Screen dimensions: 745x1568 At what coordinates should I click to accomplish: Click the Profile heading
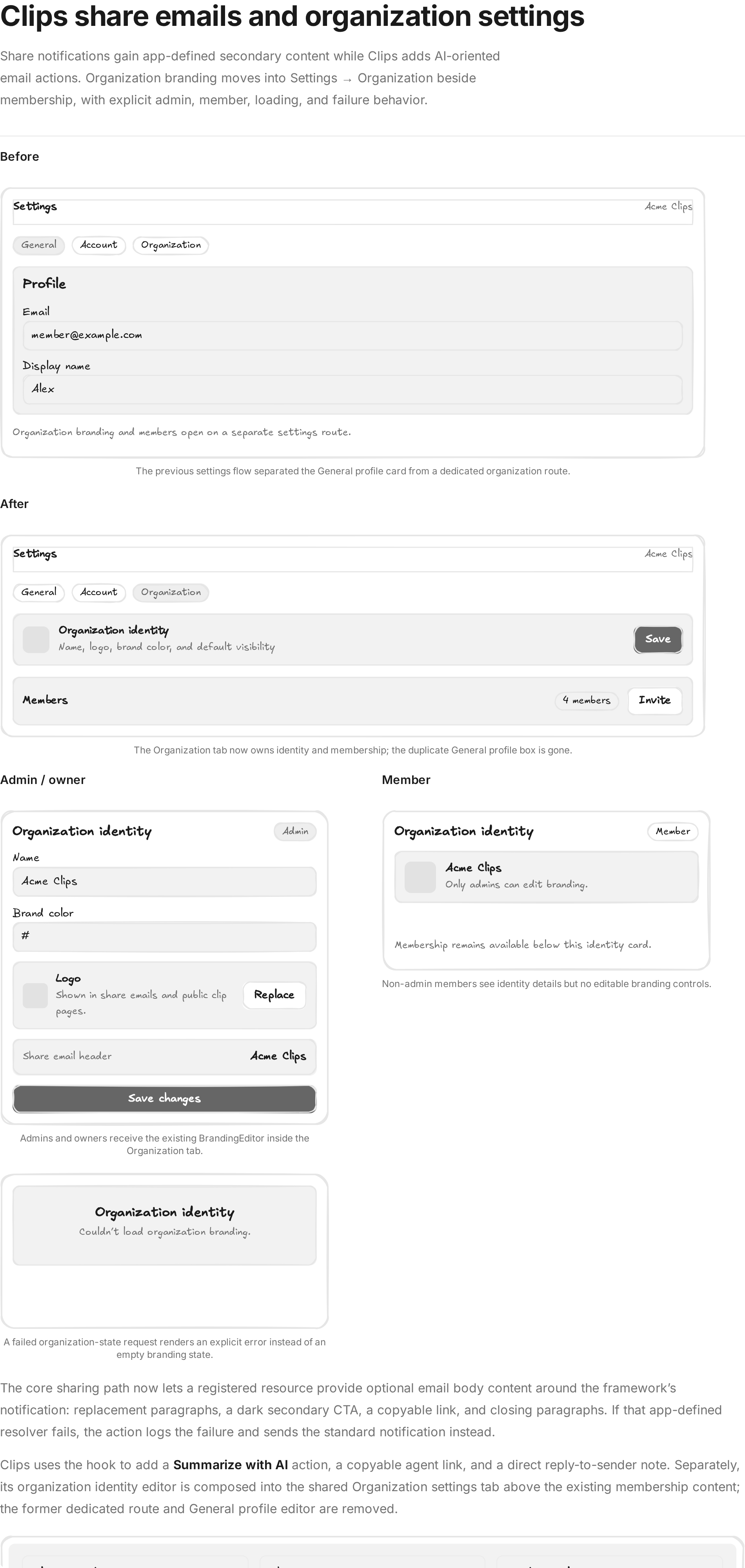pos(44,284)
